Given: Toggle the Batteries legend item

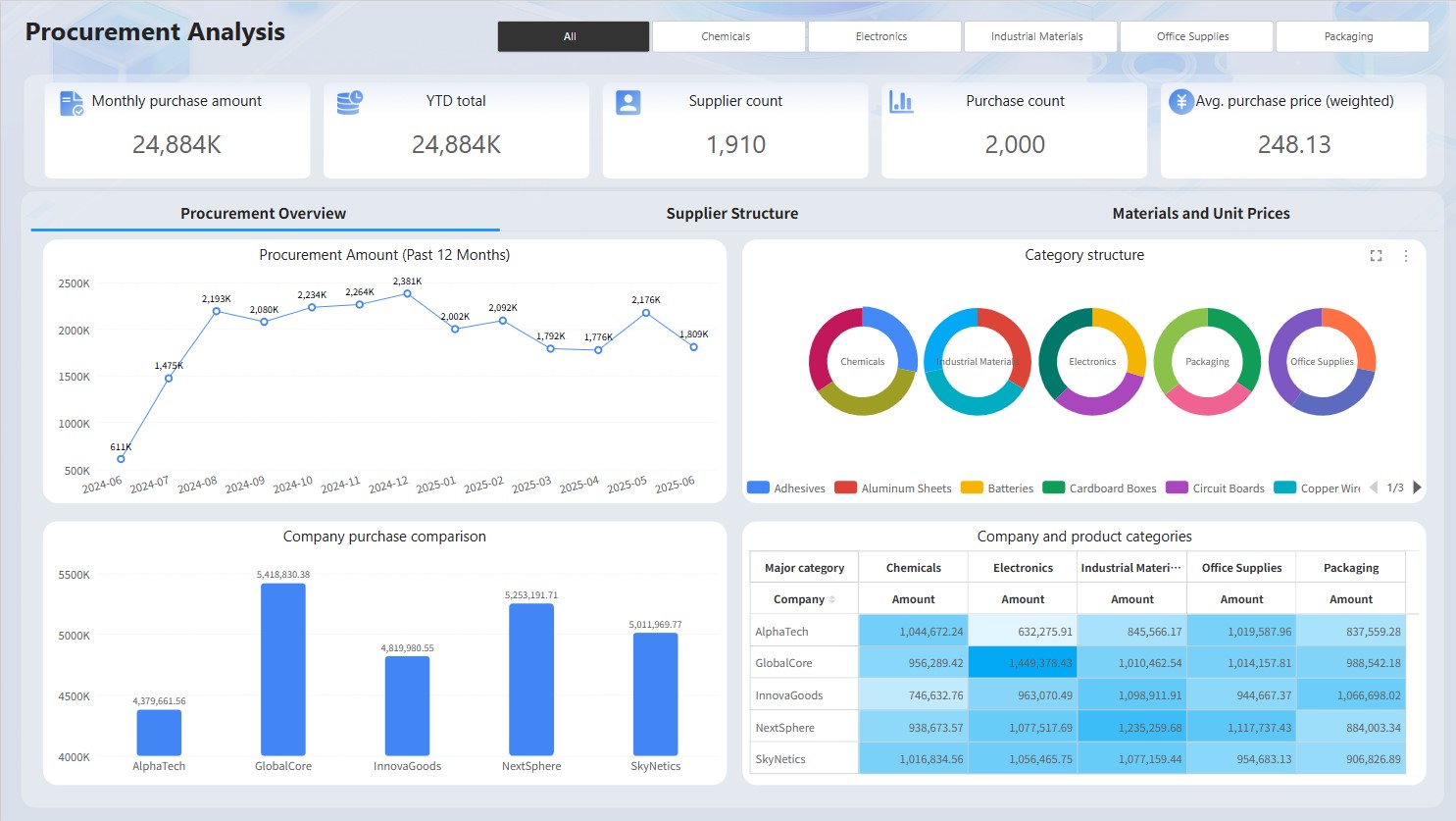Looking at the screenshot, I should 997,487.
